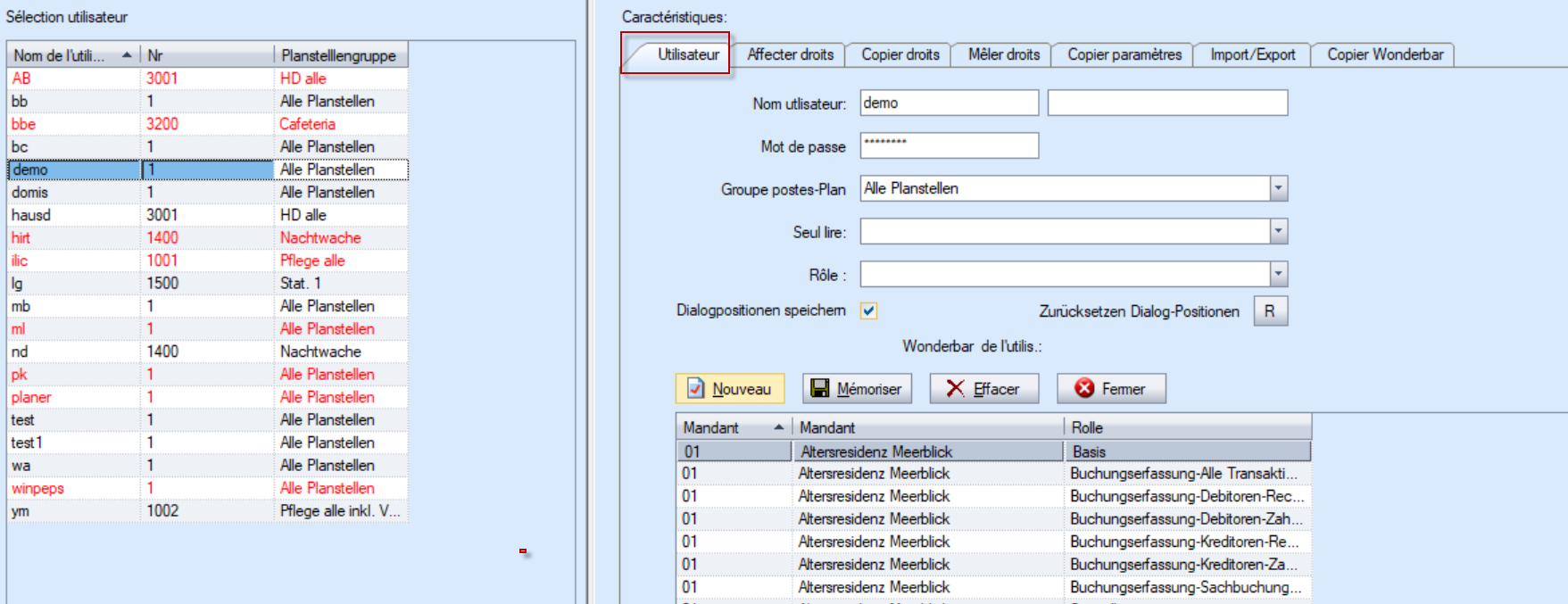Click the Nr column header in the user list
The width and height of the screenshot is (1568, 604).
[207, 55]
